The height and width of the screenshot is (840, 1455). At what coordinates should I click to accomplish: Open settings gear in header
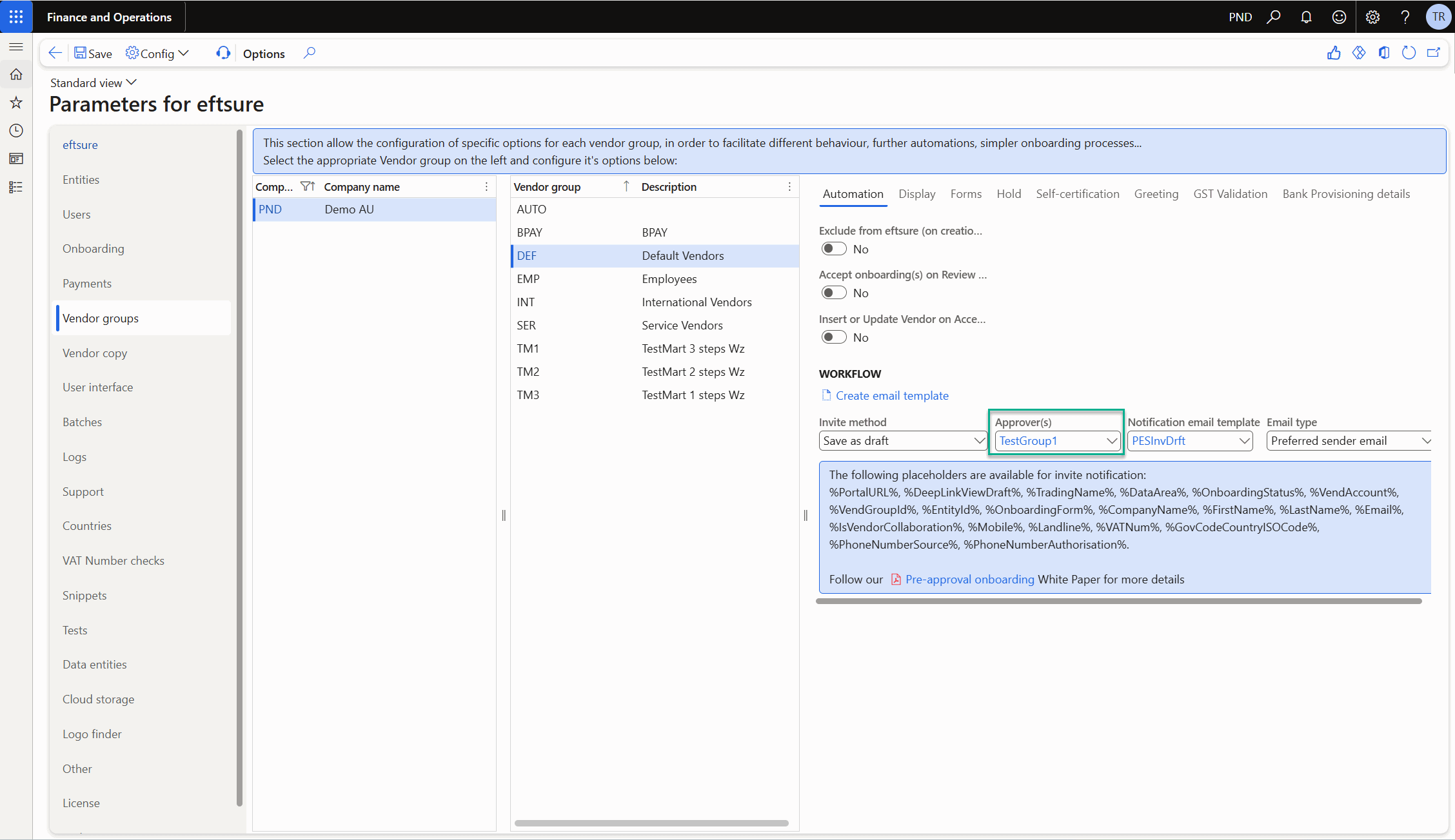(1372, 17)
